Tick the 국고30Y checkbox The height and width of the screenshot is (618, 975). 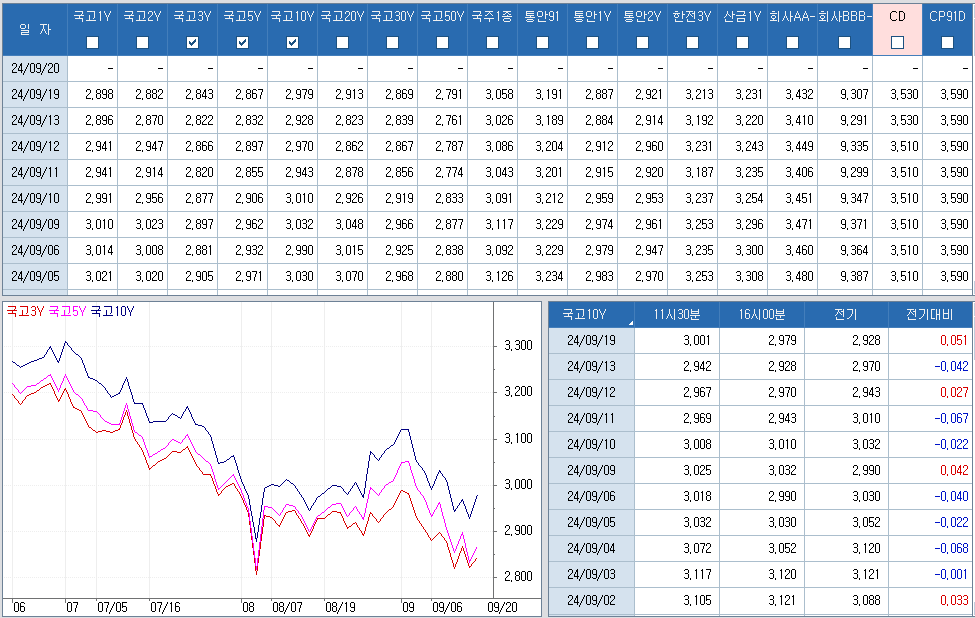click(x=392, y=42)
